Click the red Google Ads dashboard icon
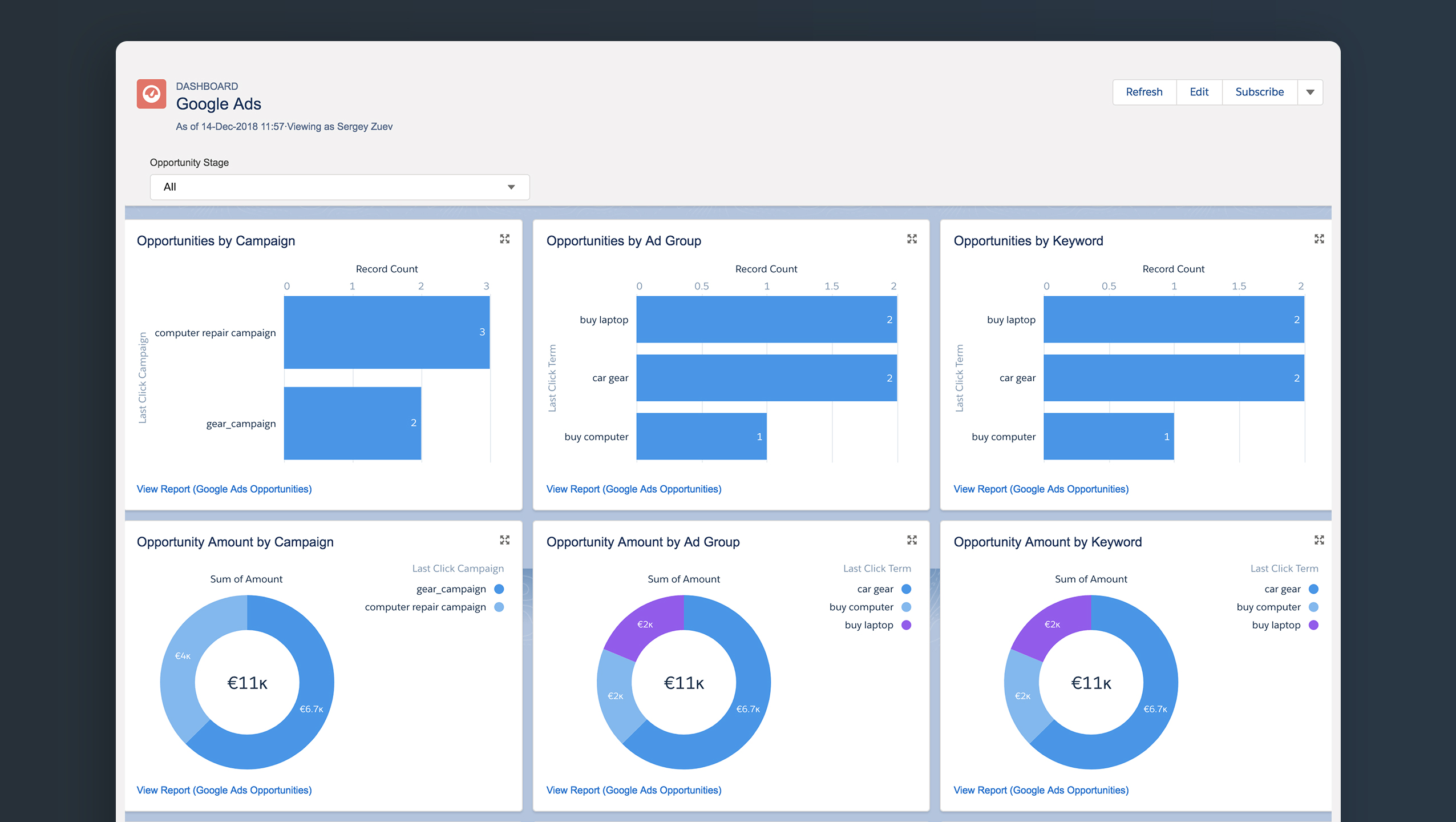 click(151, 94)
